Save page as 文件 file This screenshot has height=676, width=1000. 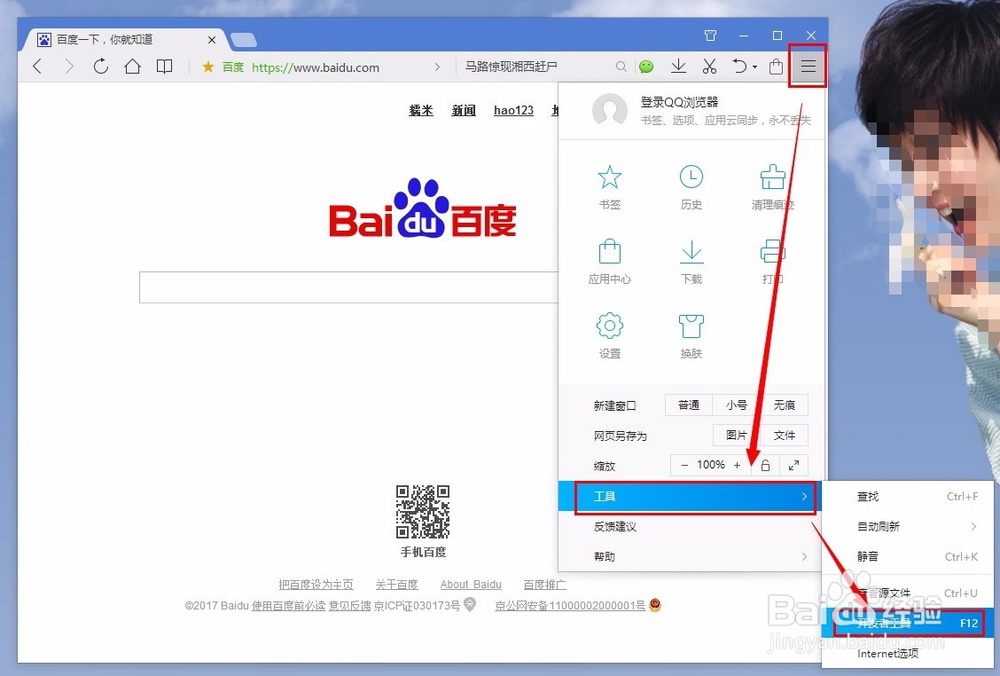(x=784, y=435)
